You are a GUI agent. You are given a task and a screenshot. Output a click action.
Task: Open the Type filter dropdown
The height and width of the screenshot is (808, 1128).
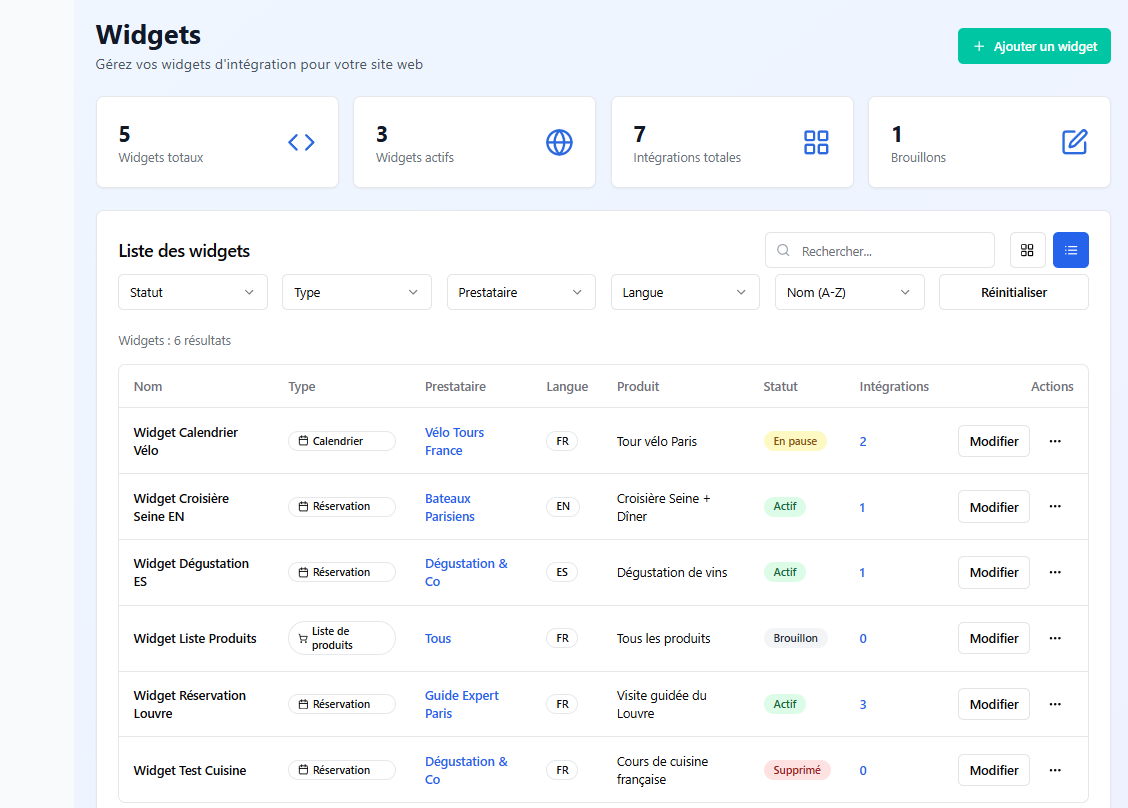pyautogui.click(x=357, y=292)
